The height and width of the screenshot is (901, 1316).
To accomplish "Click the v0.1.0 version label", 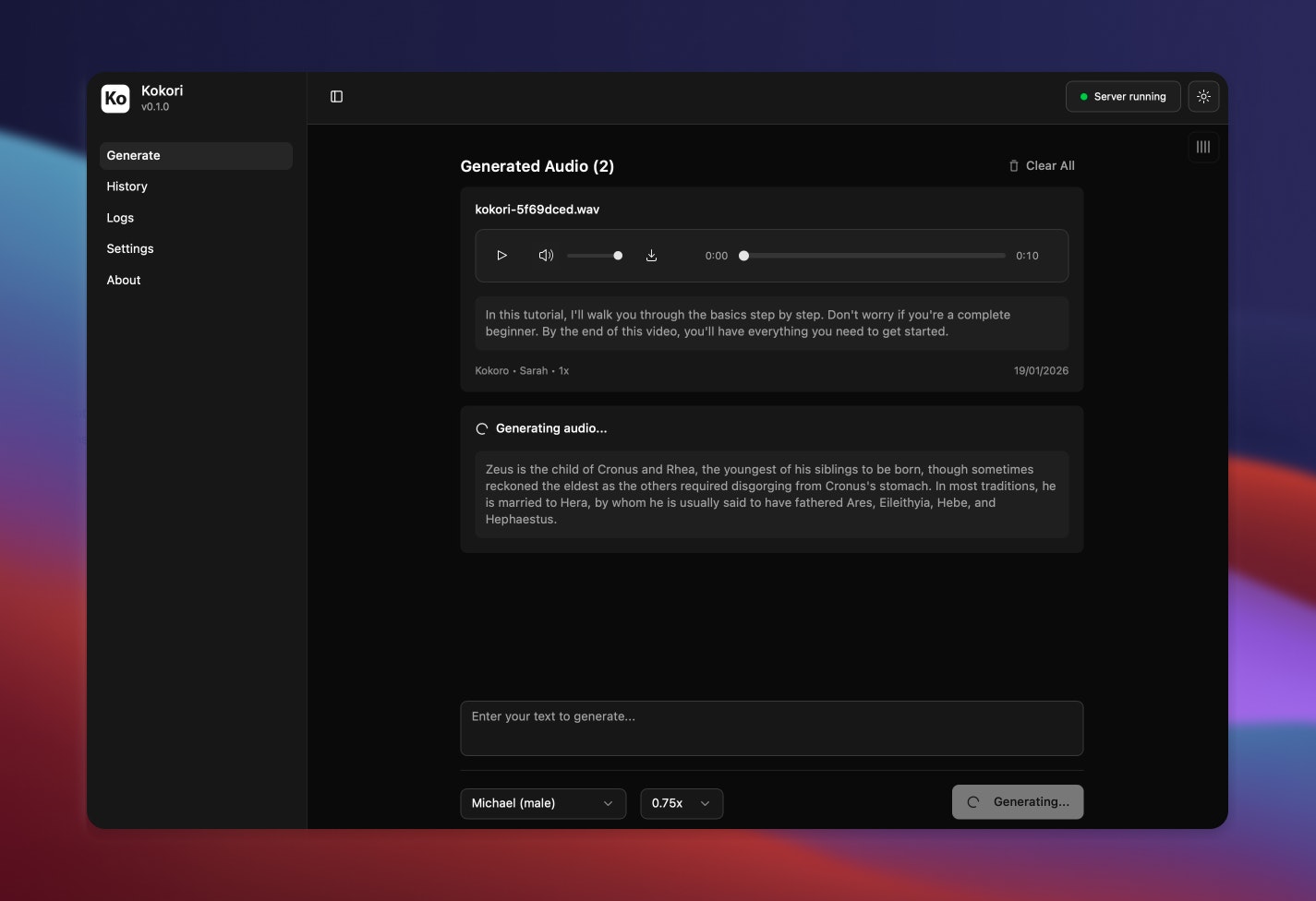I will pos(155,107).
